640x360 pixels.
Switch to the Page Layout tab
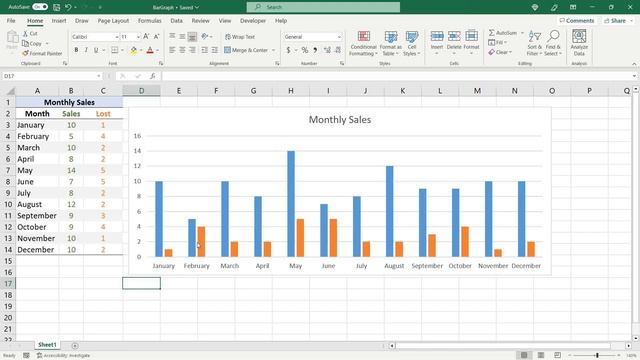113,20
